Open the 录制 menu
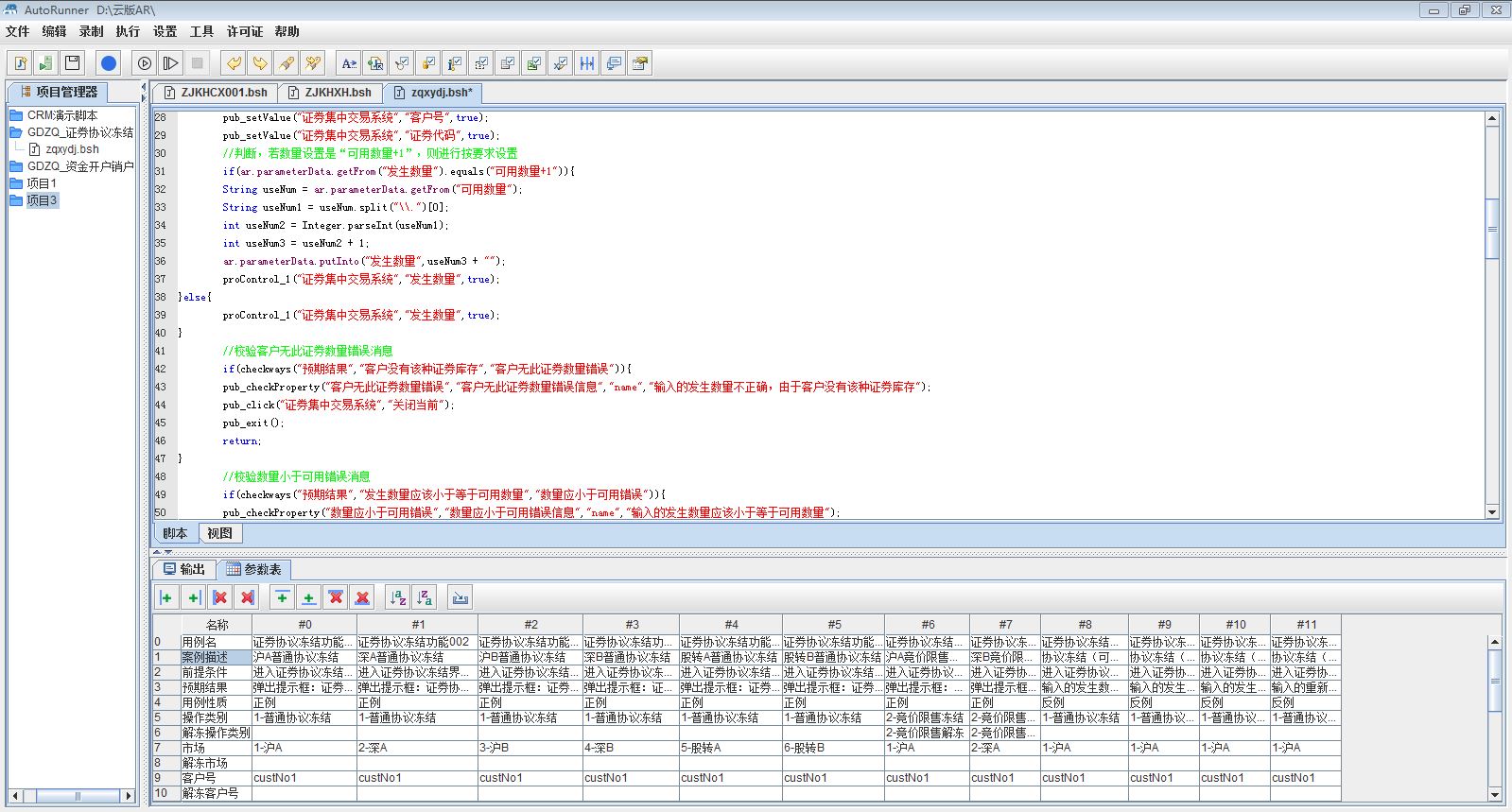 [x=91, y=31]
